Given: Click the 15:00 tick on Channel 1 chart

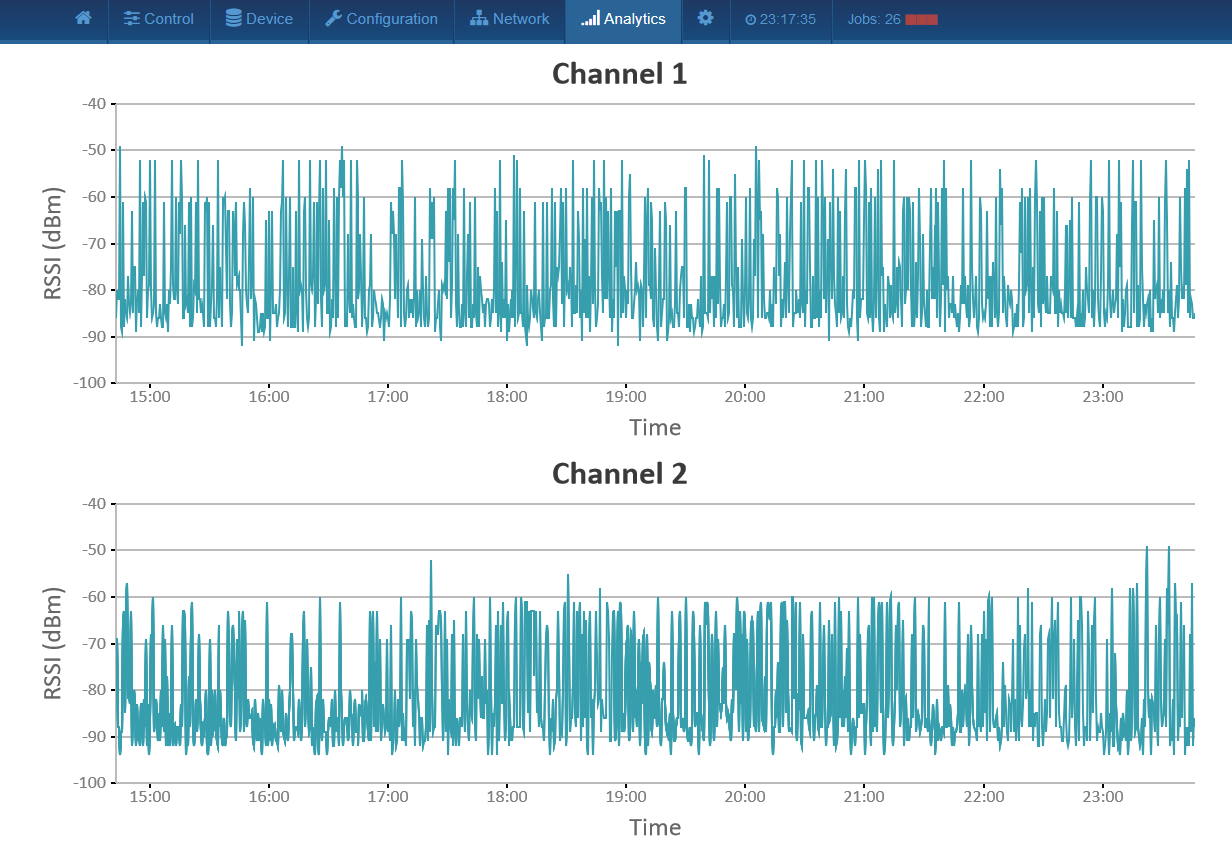Looking at the screenshot, I should 150,397.
